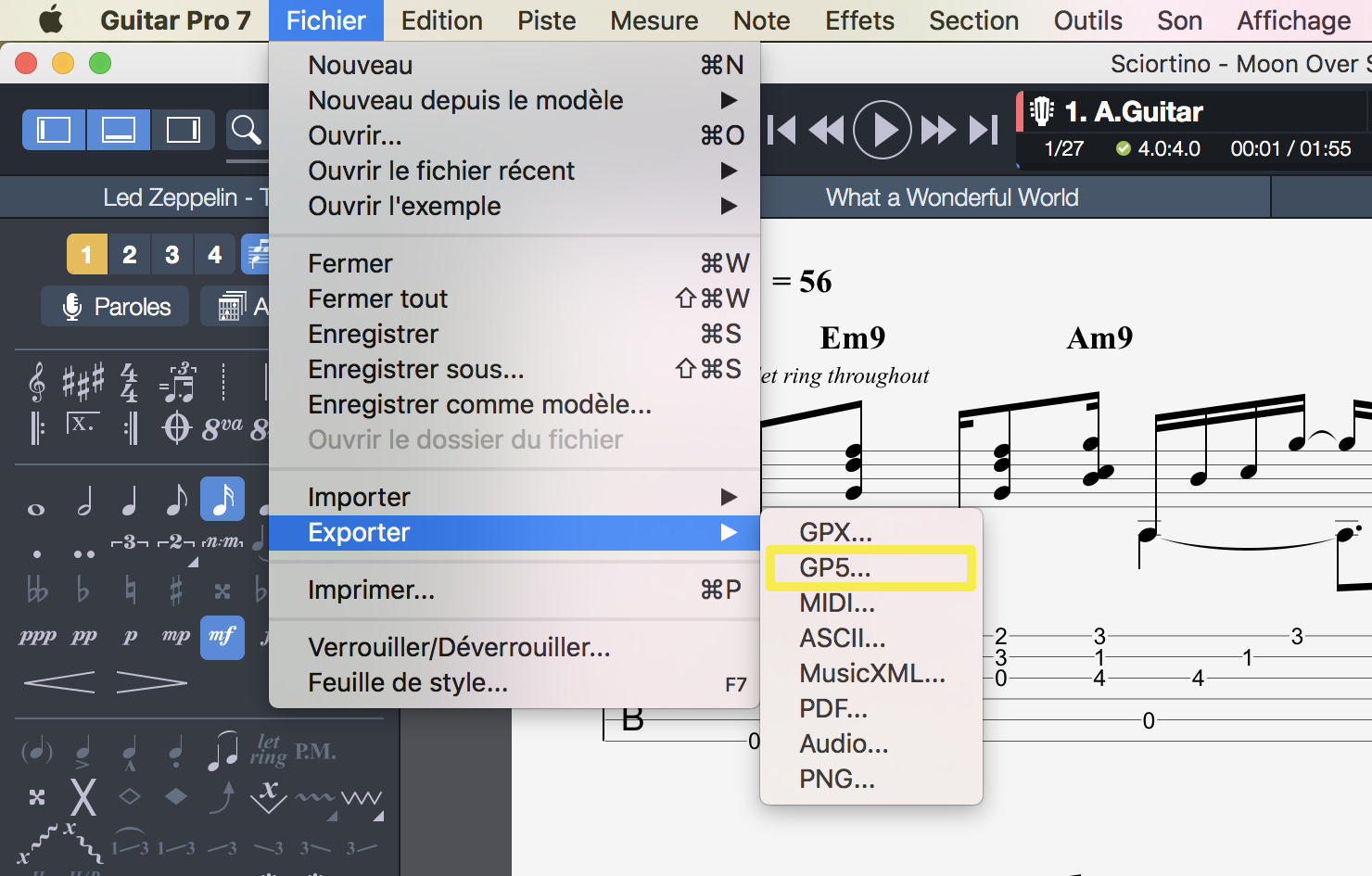Toggle the active mf dynamic

click(x=222, y=637)
